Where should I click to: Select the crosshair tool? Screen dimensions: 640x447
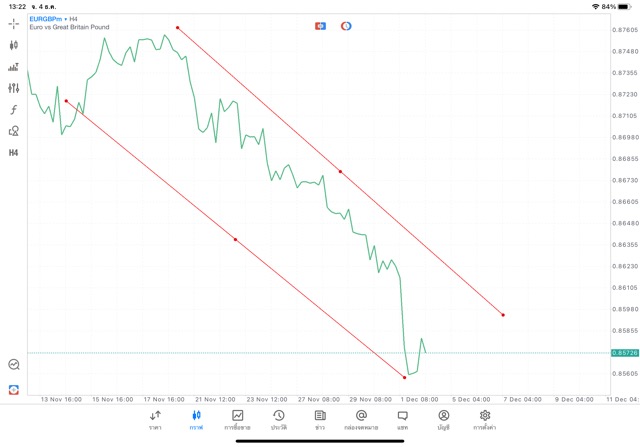13,24
